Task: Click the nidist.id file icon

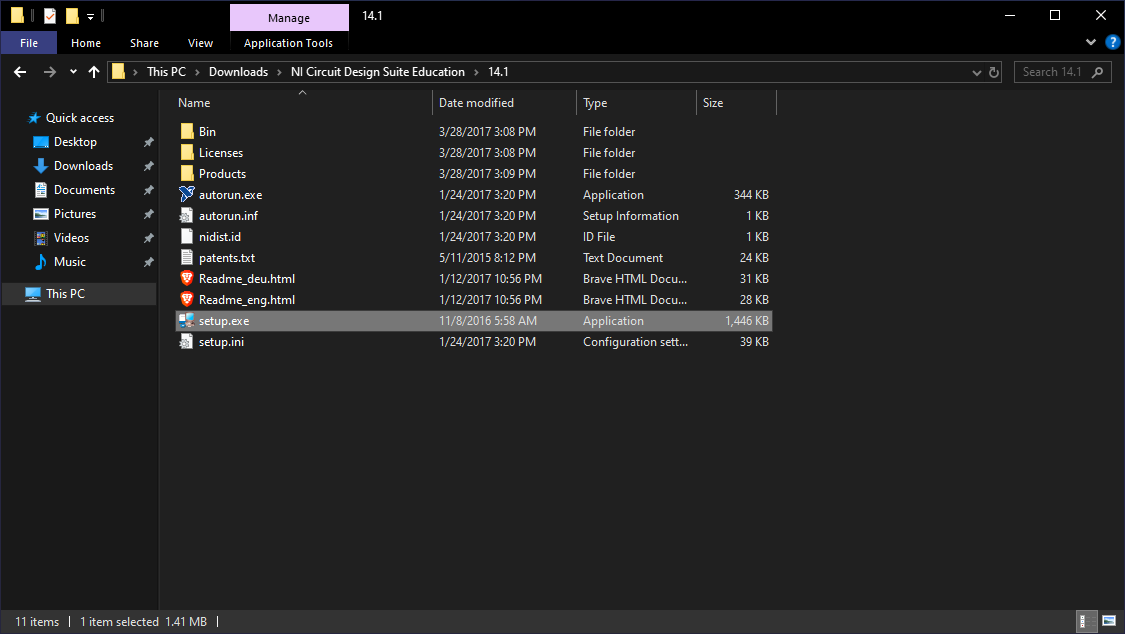Action: (x=187, y=236)
